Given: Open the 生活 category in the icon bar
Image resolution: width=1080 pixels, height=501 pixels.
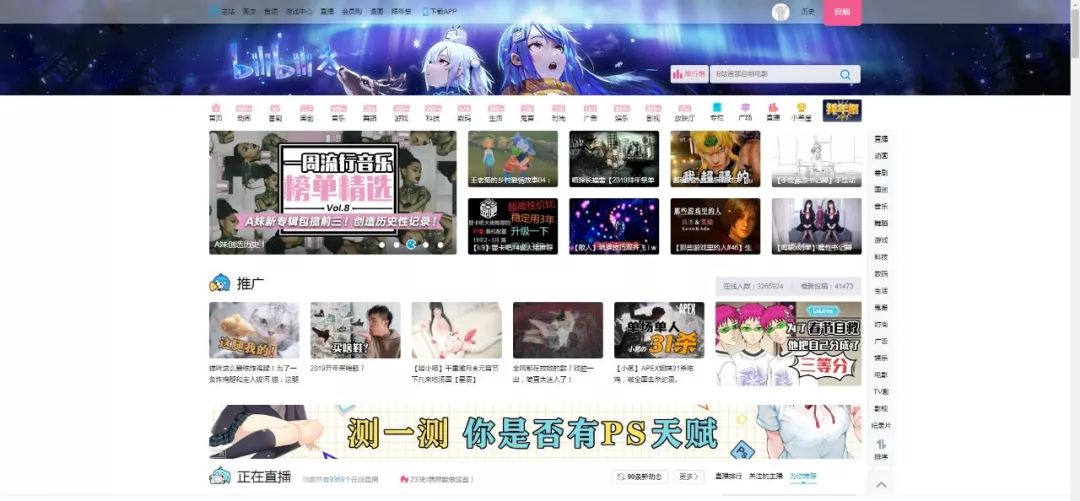Looking at the screenshot, I should coord(496,112).
